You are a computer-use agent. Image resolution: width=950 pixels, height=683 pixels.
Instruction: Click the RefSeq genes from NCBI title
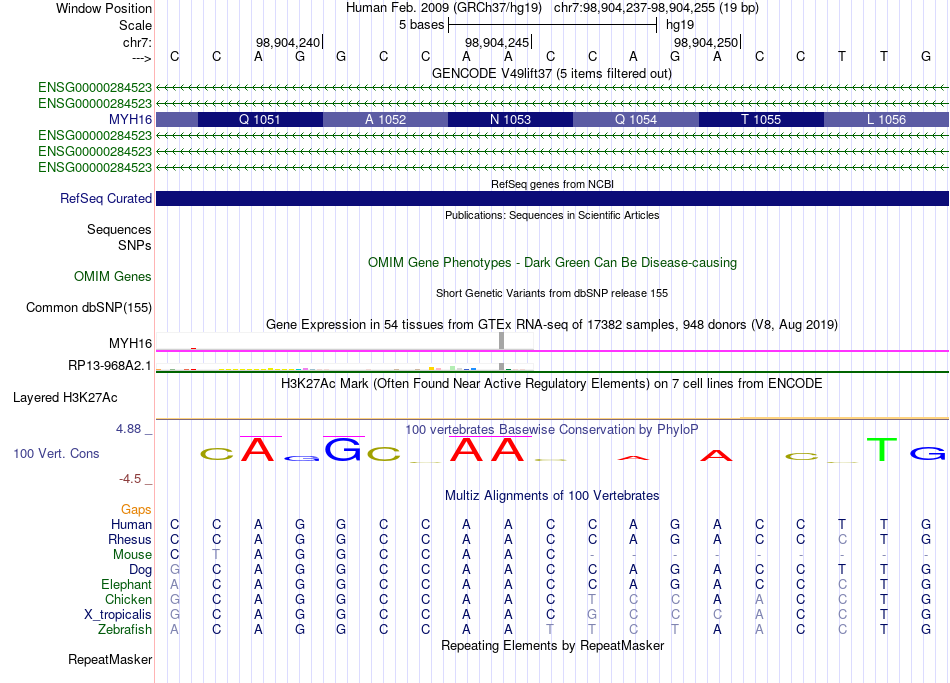[x=552, y=184]
